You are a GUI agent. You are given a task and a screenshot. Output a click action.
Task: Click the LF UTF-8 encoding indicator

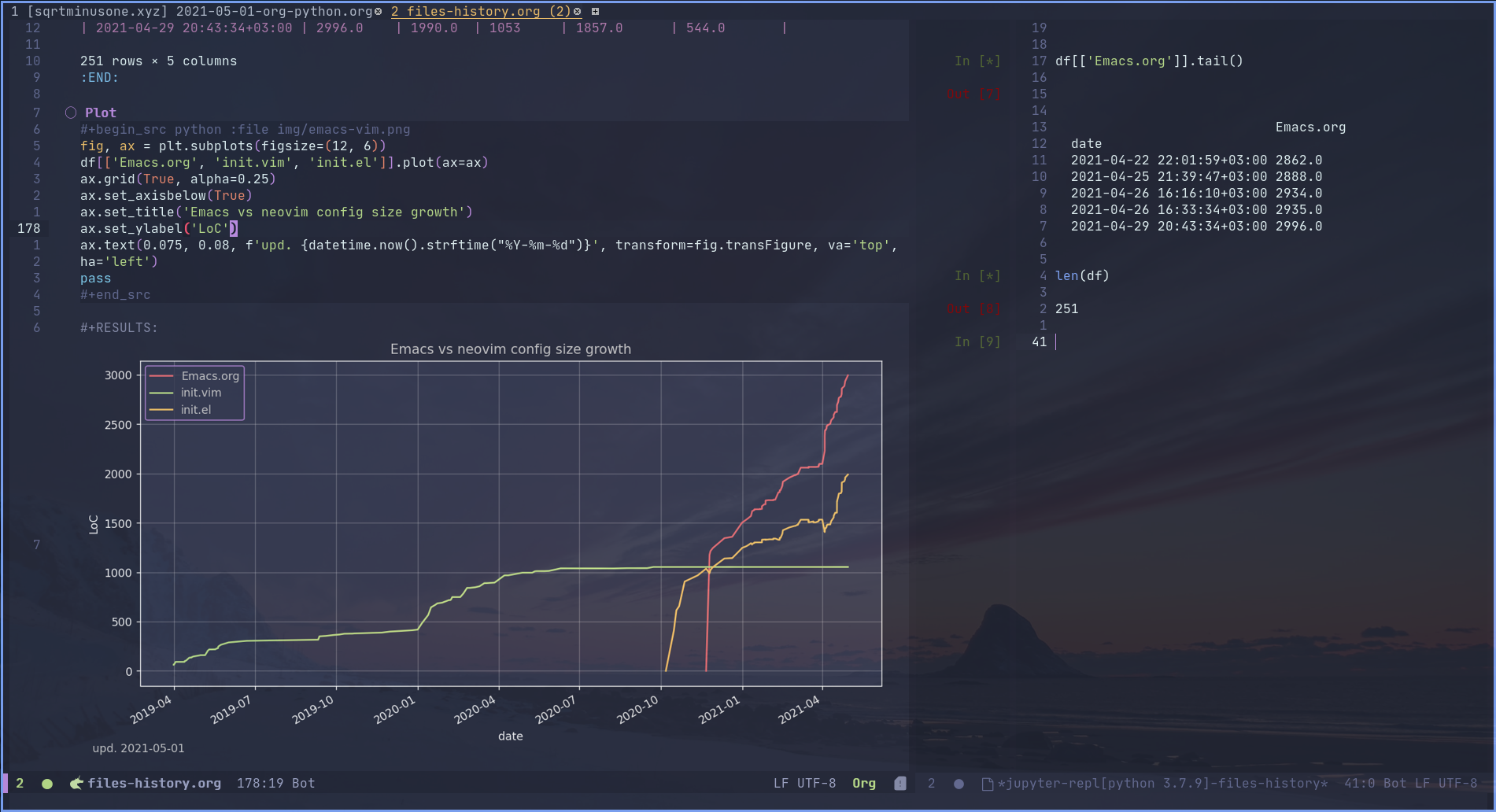(805, 783)
